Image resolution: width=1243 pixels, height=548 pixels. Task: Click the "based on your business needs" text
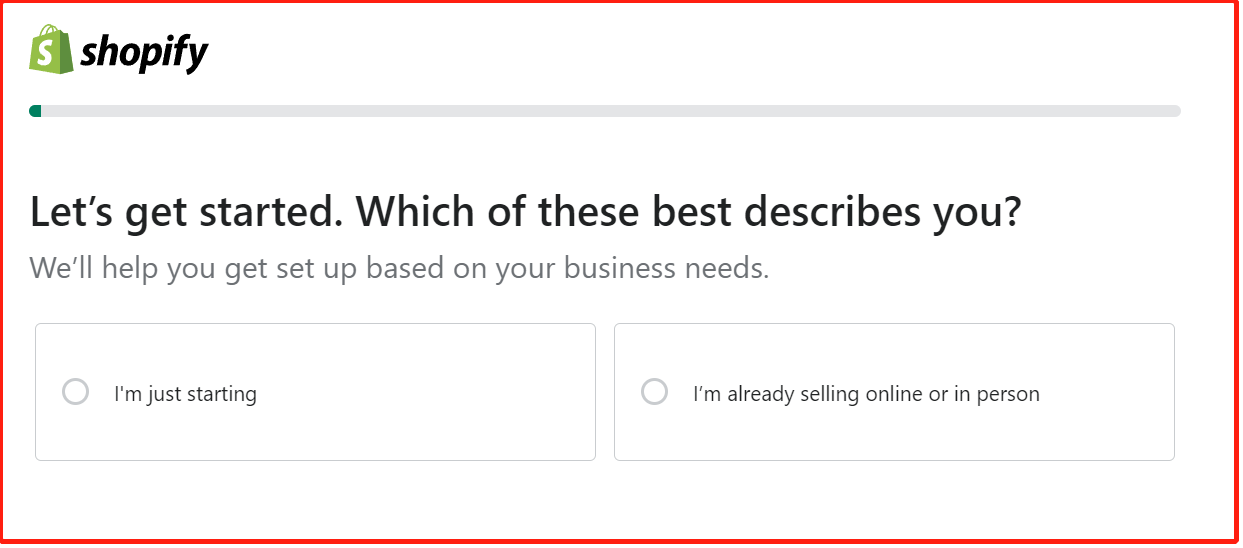(569, 268)
